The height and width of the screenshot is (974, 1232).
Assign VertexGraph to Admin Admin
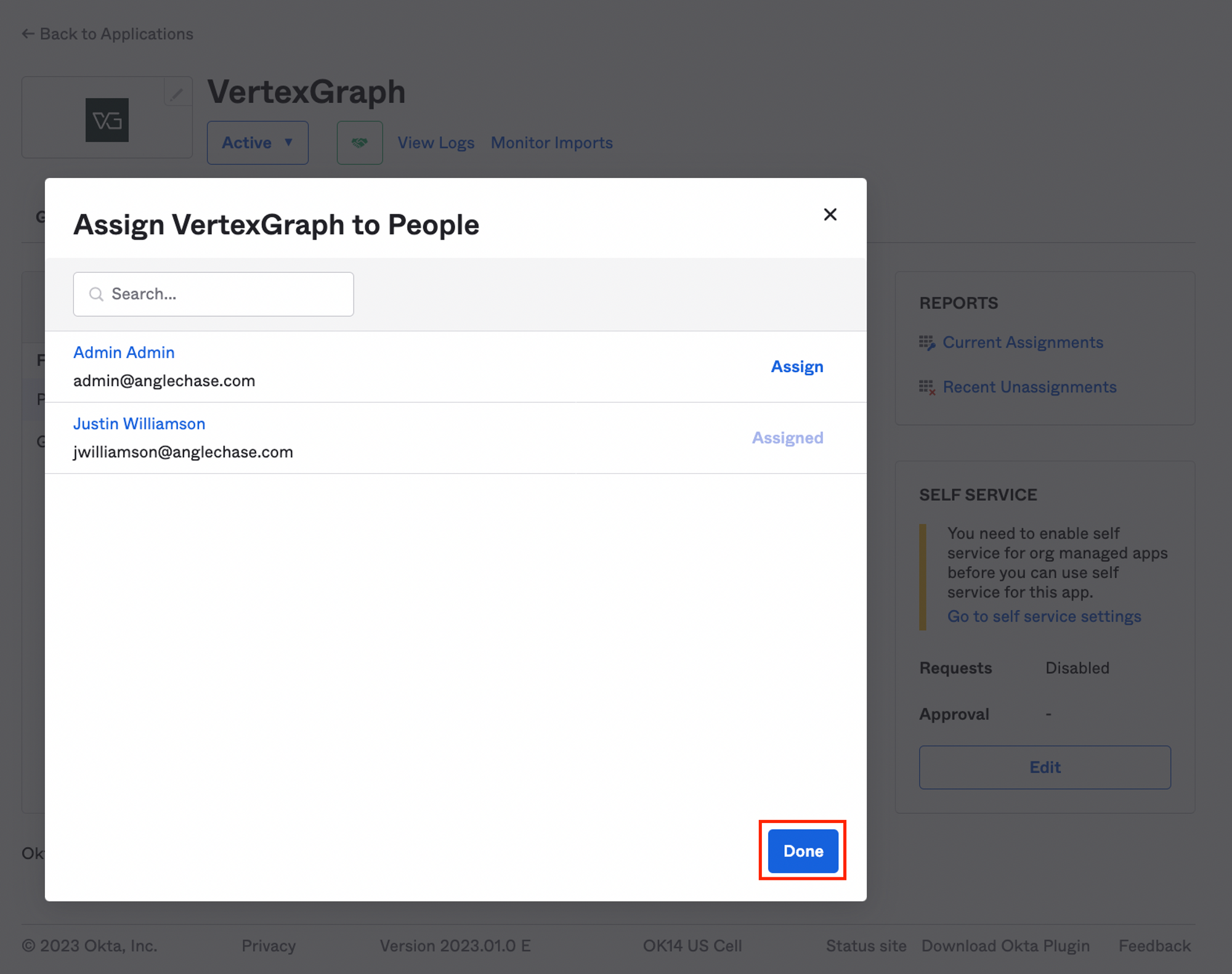797,367
